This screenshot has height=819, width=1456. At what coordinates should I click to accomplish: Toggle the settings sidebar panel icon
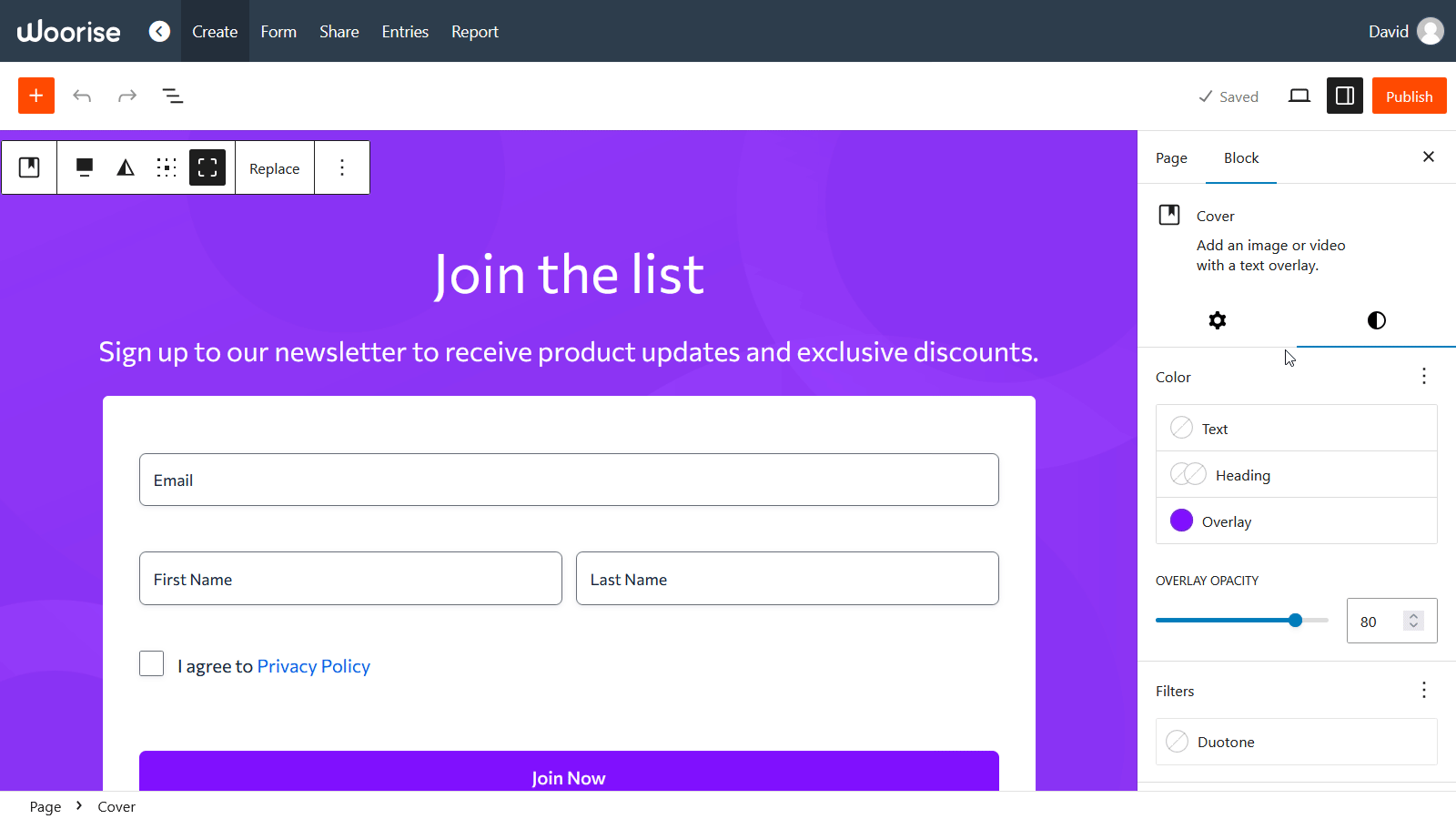click(1344, 96)
